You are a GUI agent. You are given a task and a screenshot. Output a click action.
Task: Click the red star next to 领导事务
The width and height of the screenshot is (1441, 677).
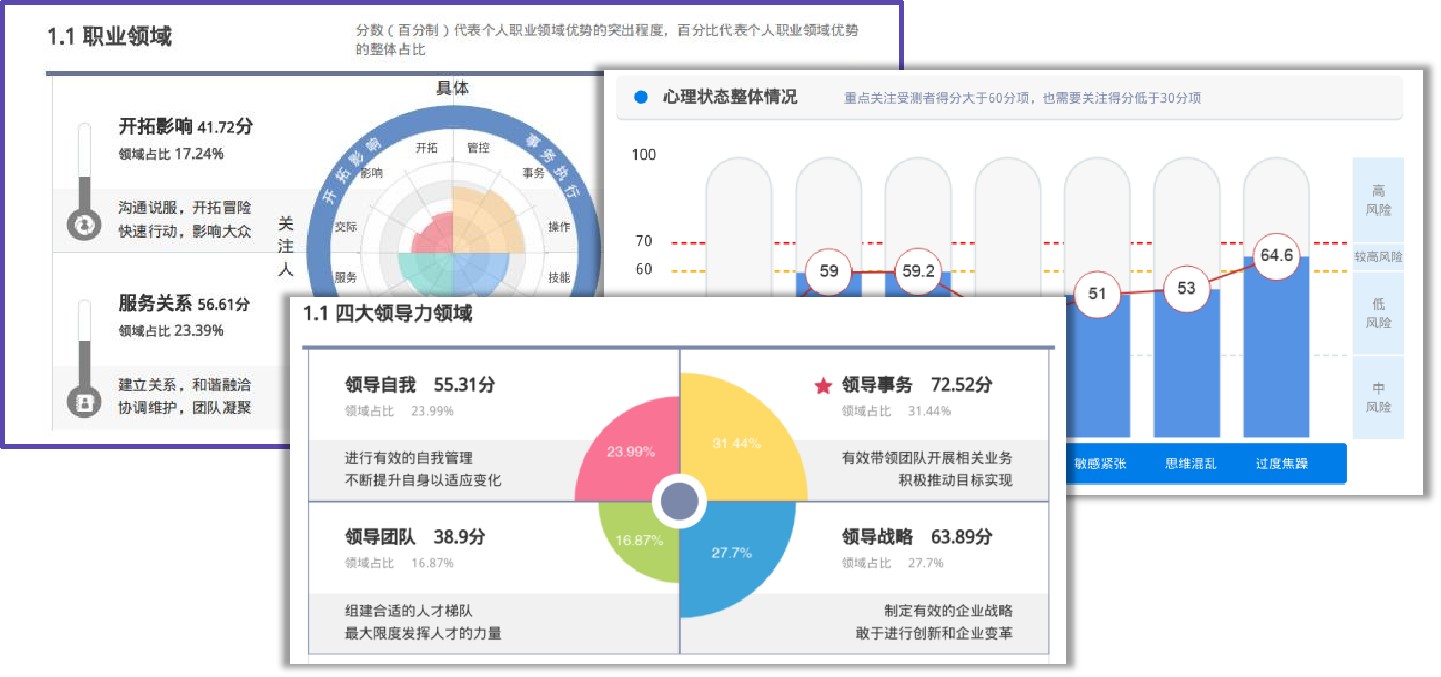click(823, 386)
